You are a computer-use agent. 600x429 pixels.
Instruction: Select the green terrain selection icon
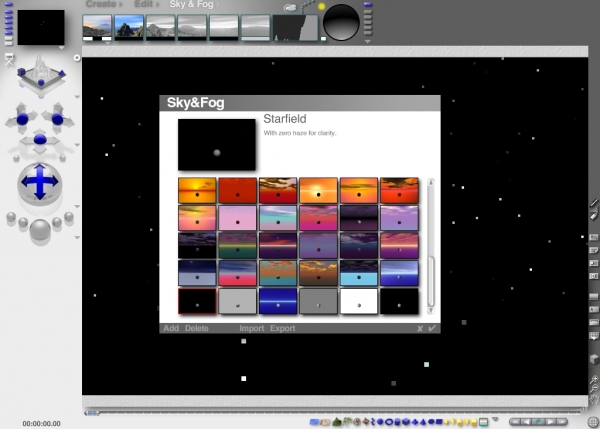point(337,422)
